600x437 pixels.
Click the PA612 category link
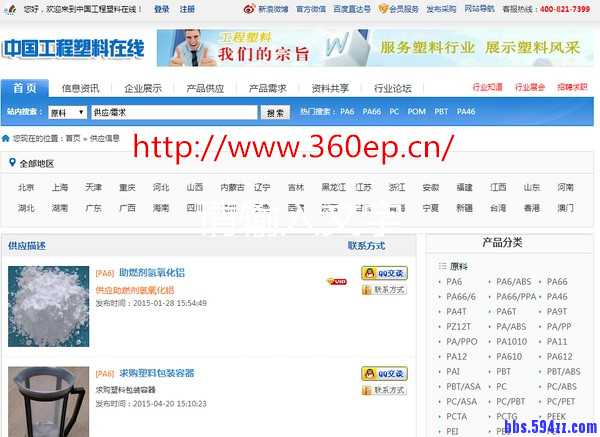point(559,357)
